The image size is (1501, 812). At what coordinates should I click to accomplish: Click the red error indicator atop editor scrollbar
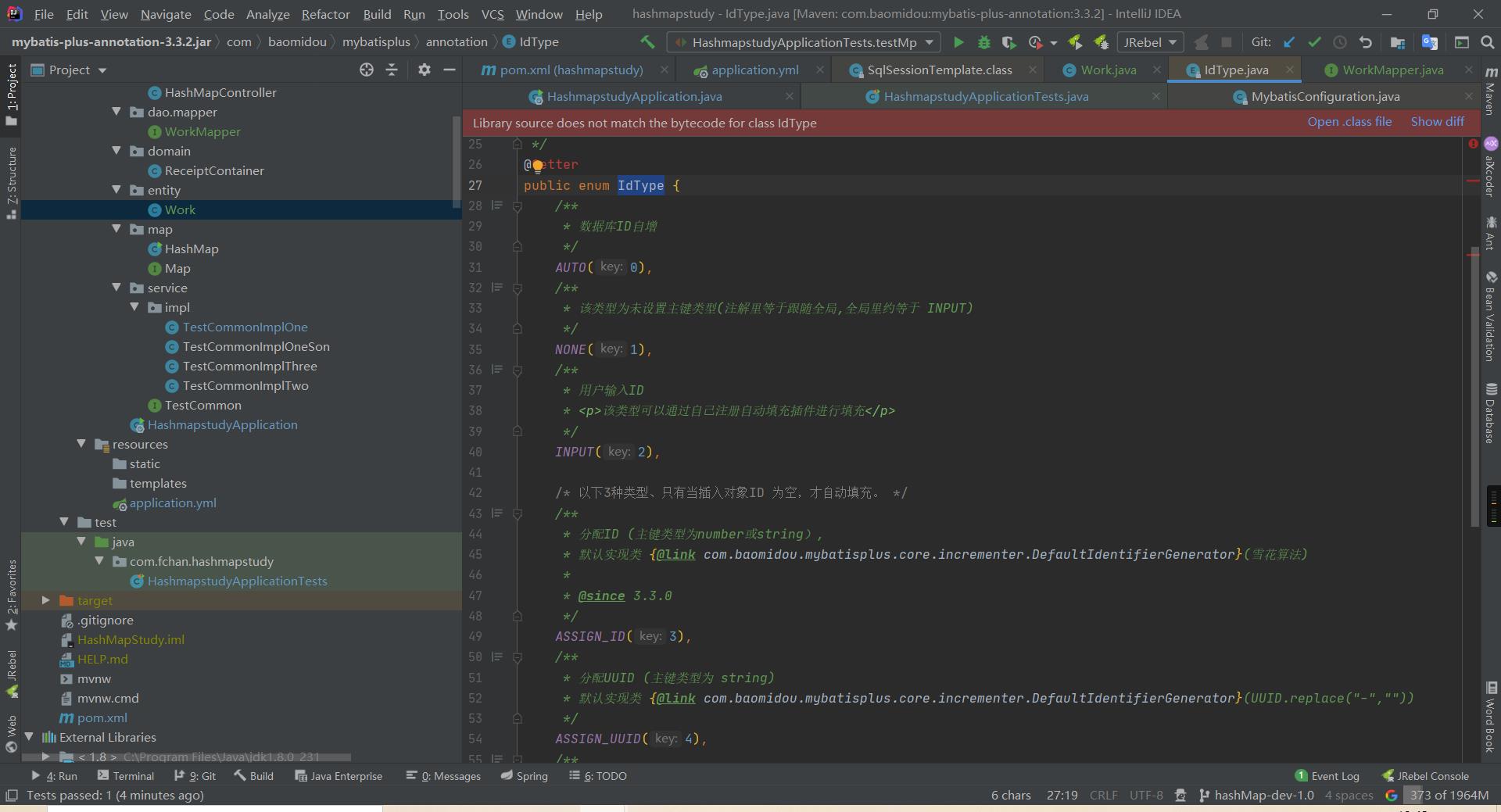1473,144
